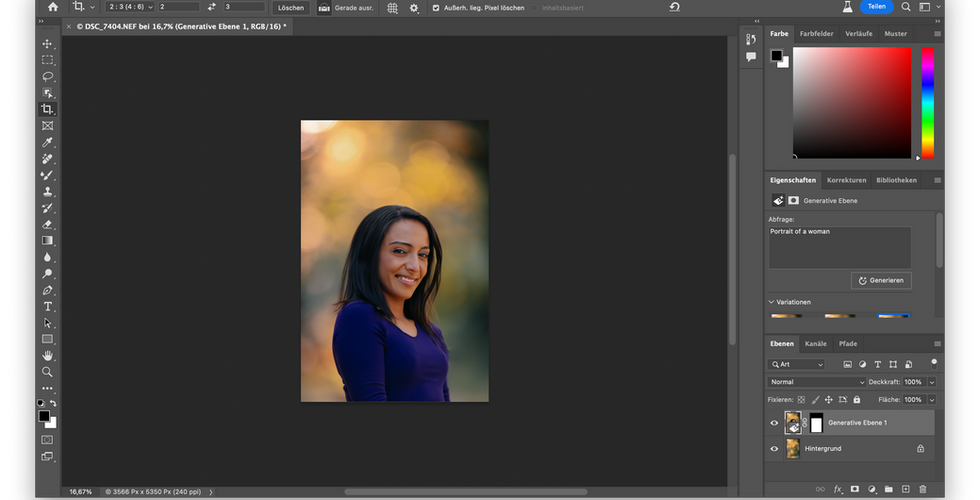This screenshot has height=500, width=980.
Task: Switch to the Bibliotheken tab
Action: tap(896, 180)
